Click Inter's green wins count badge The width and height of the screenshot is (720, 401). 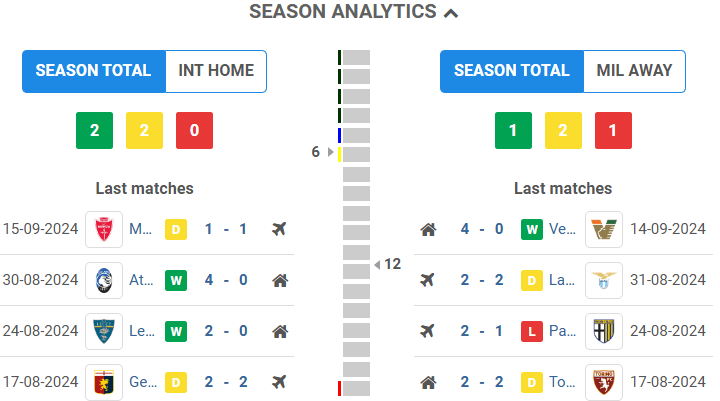tap(94, 130)
